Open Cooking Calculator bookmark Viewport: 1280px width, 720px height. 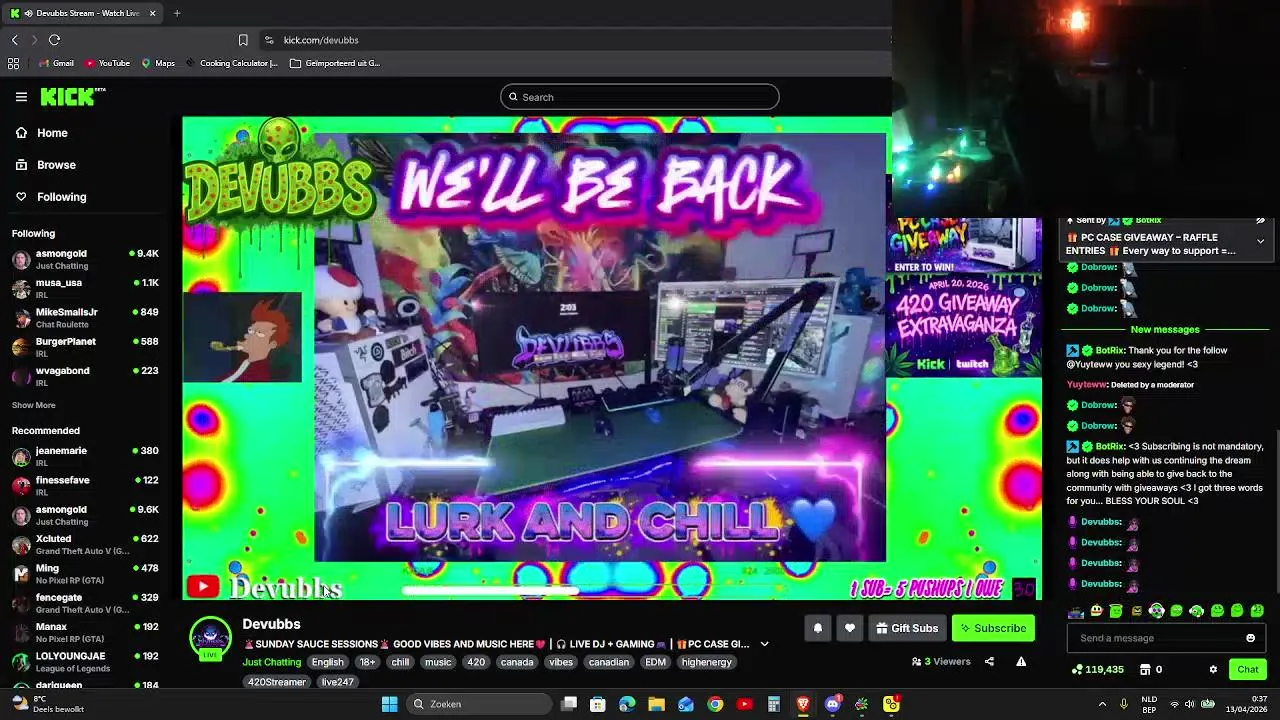click(231, 63)
